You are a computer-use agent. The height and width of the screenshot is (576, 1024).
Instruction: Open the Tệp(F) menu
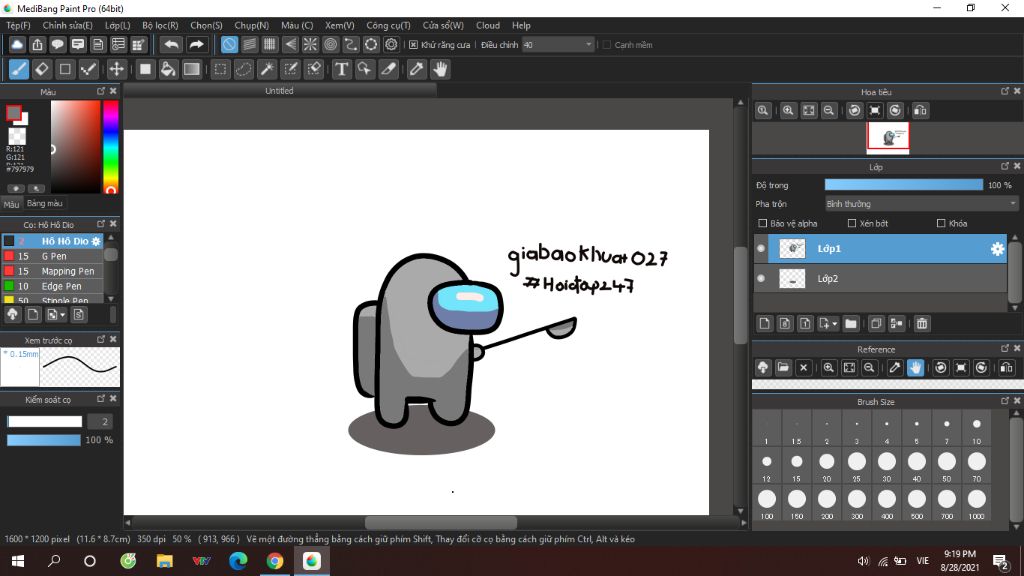[x=18, y=25]
